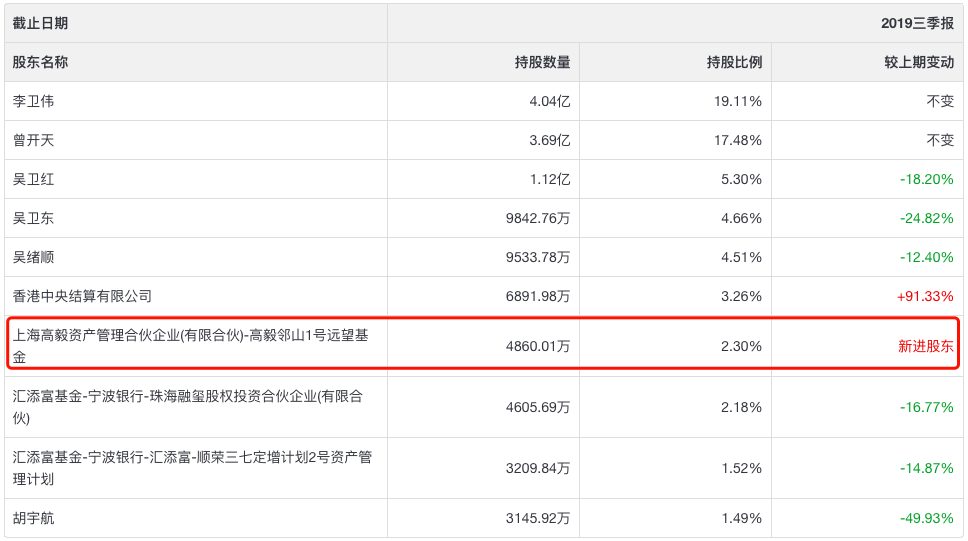Image resolution: width=968 pixels, height=541 pixels.
Task: Click the -14.87% change value
Action: tap(927, 468)
